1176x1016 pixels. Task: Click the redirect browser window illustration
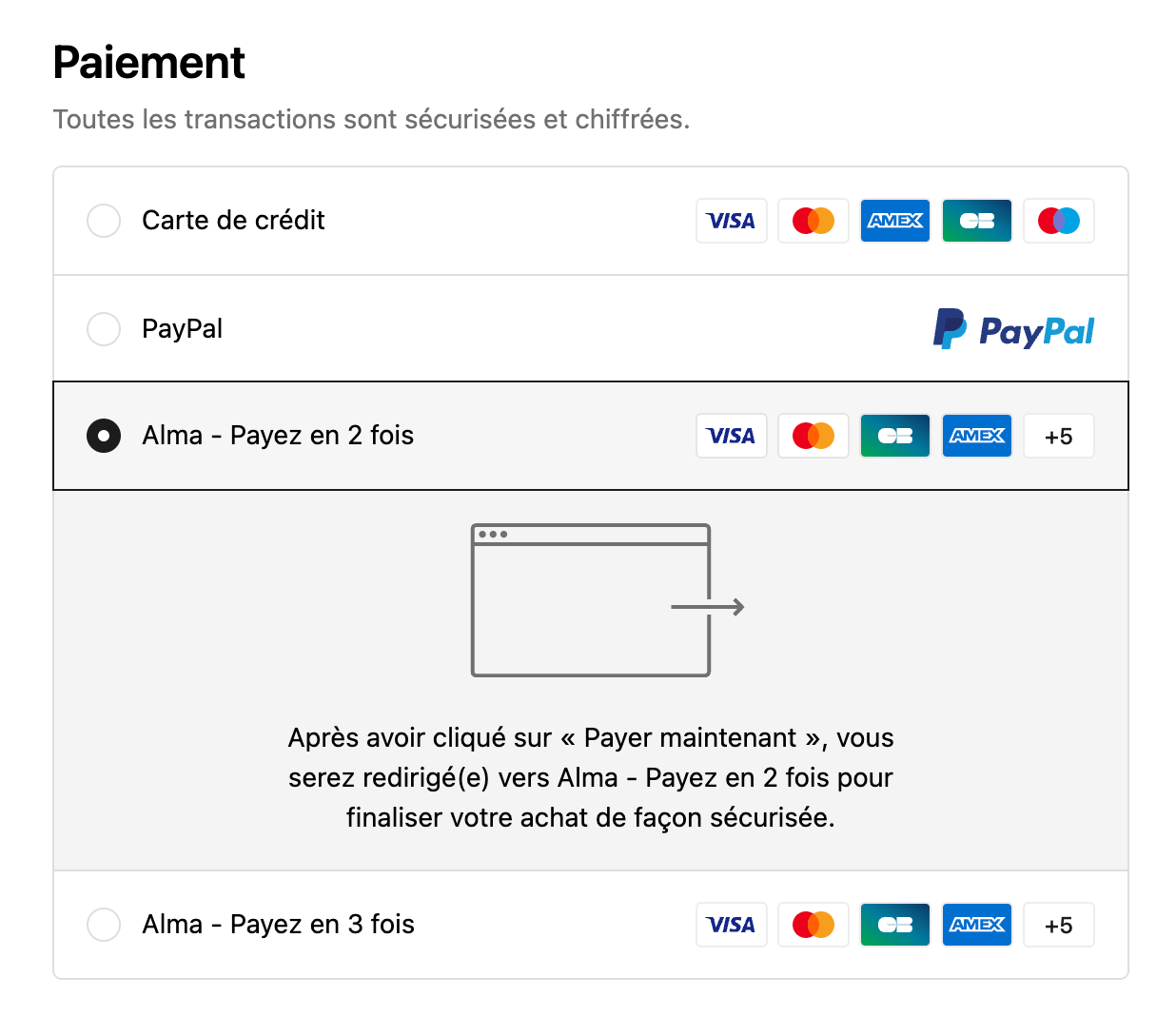coord(591,600)
